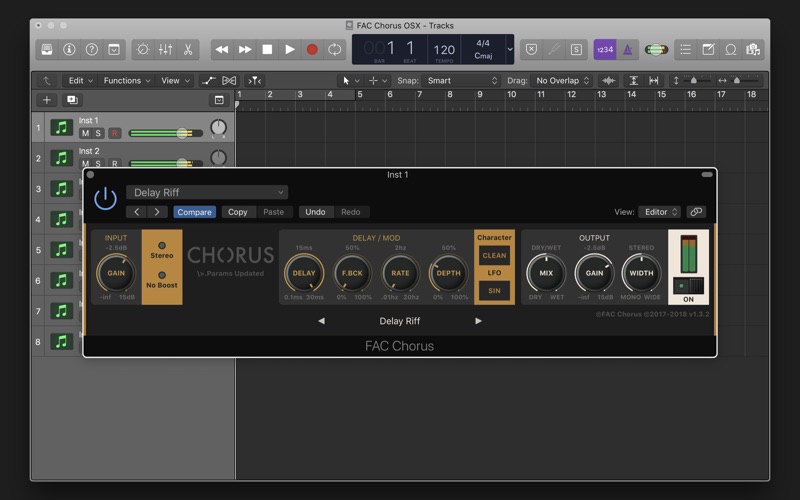Viewport: 800px width, 500px height.
Task: Click the Waveform Zoom button
Action: (608, 81)
